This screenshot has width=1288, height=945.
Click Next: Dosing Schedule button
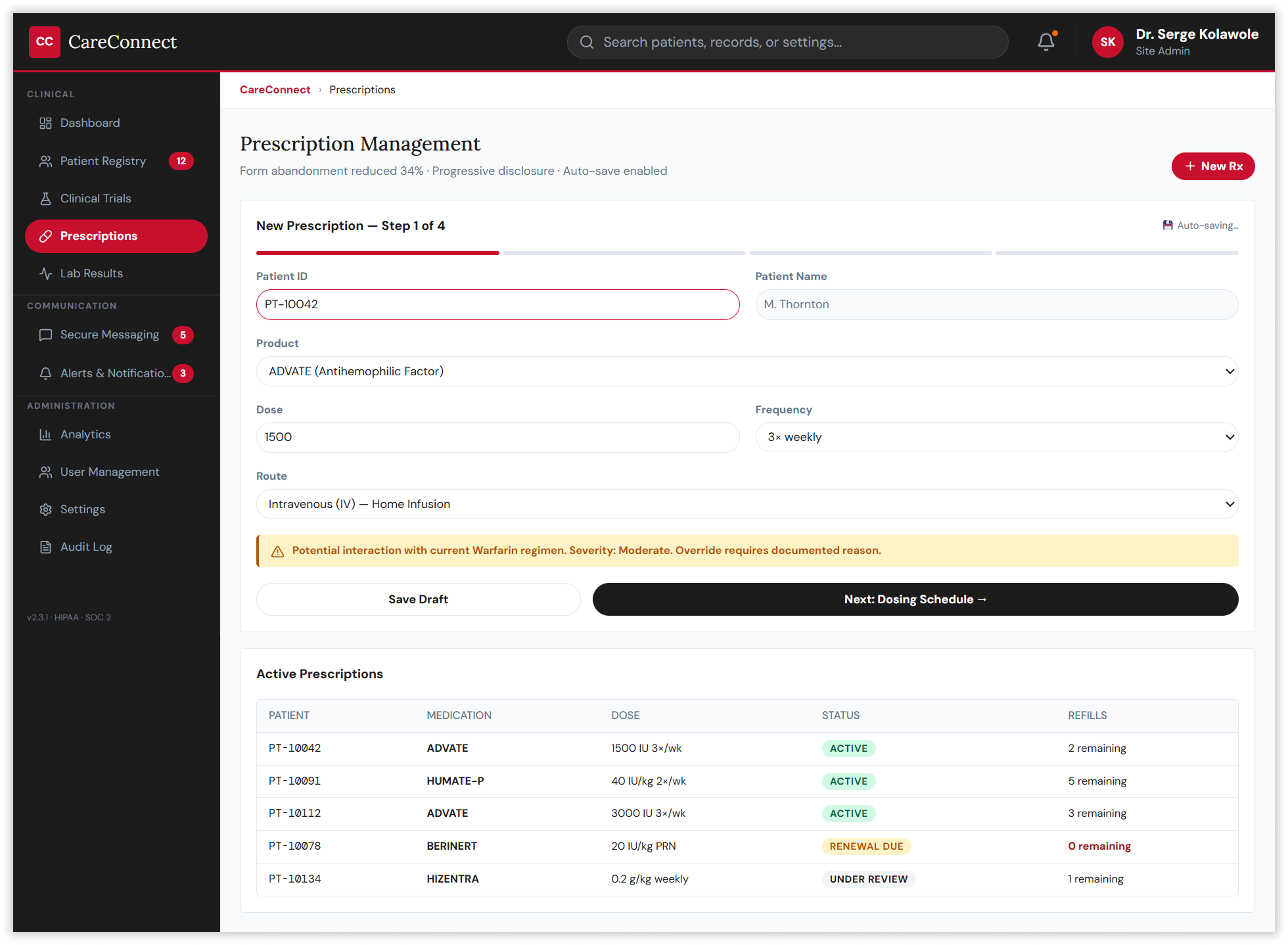click(x=915, y=599)
